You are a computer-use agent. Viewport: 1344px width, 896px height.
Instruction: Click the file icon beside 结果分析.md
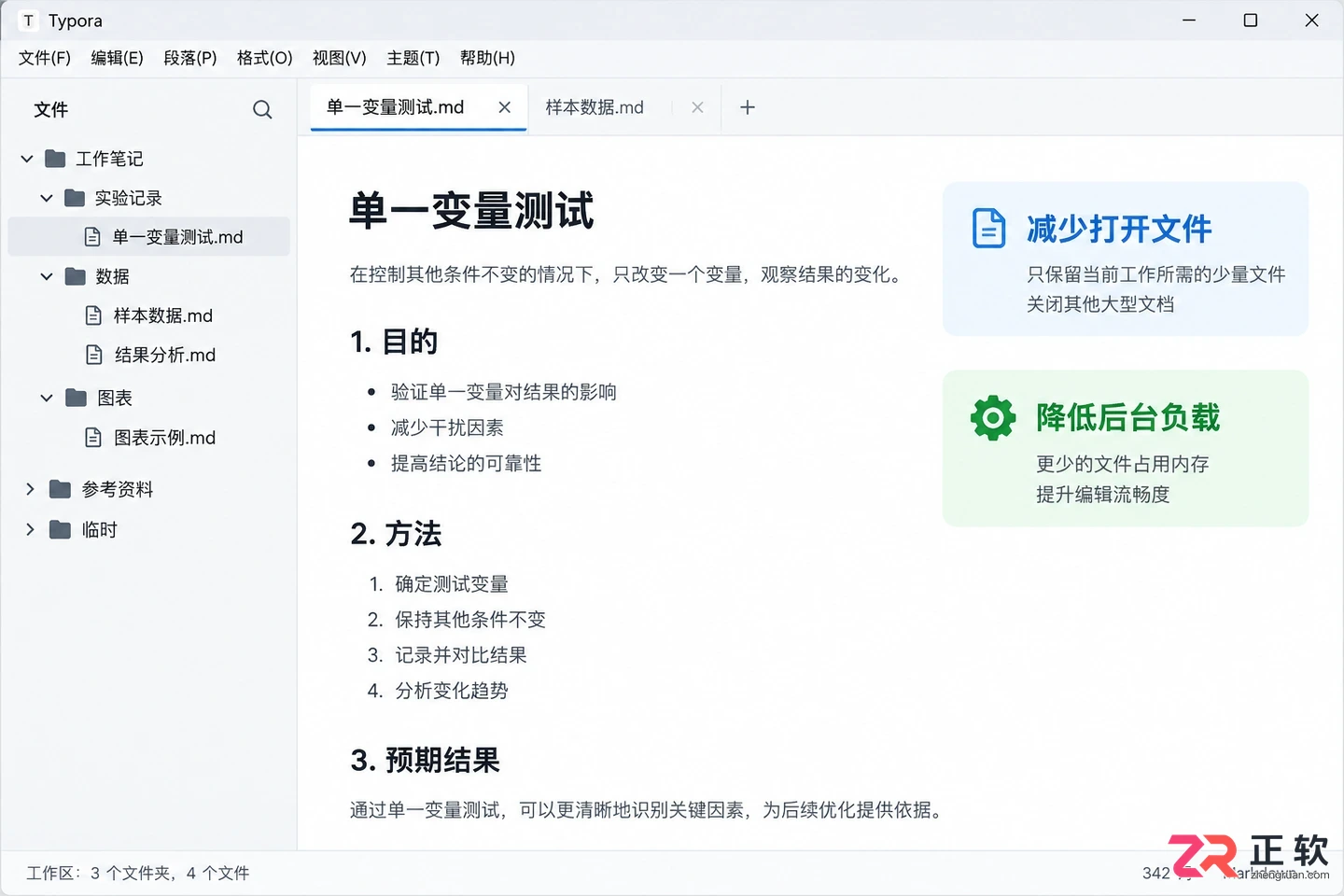pos(93,355)
